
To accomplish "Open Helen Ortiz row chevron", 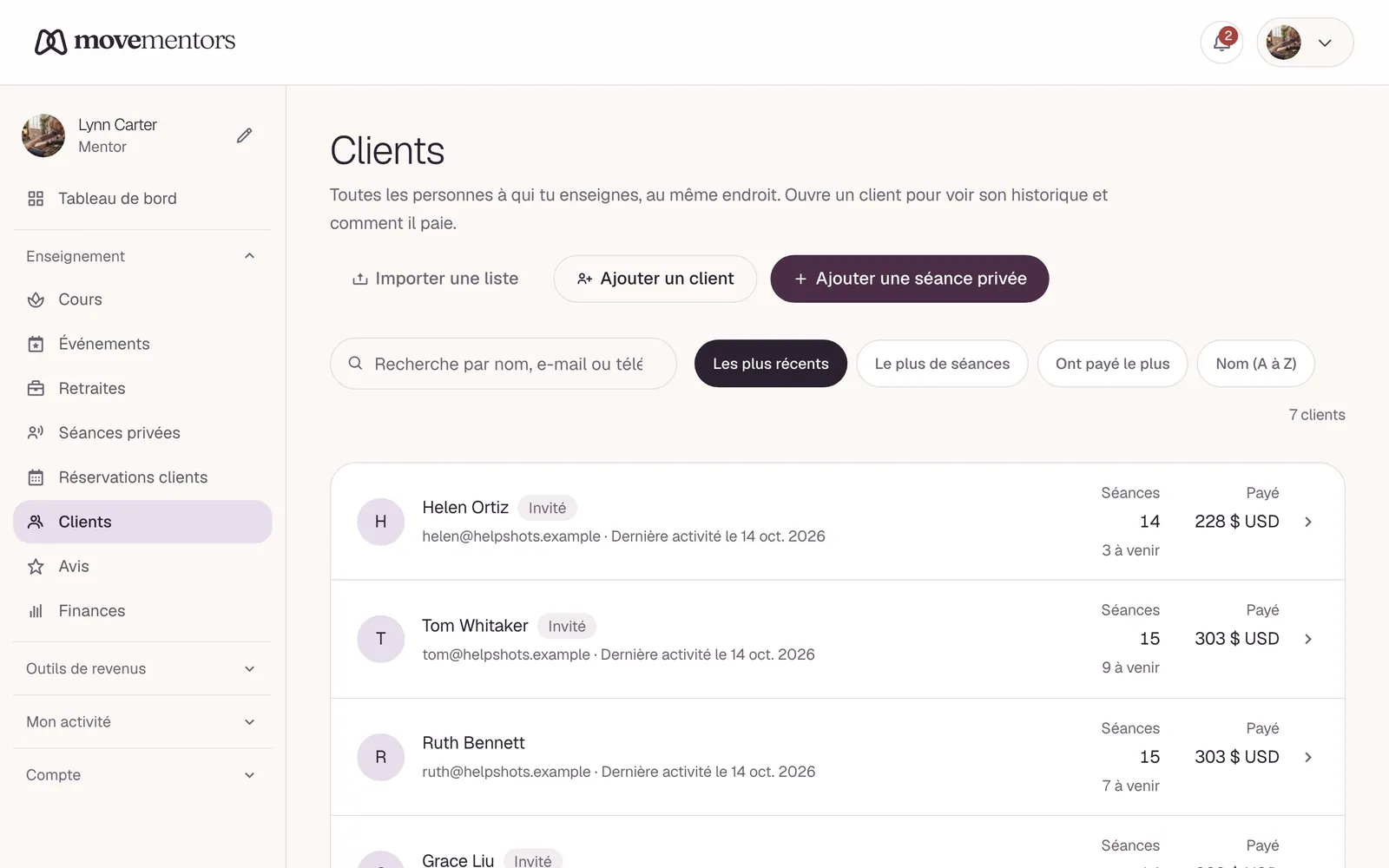I will pos(1308,522).
